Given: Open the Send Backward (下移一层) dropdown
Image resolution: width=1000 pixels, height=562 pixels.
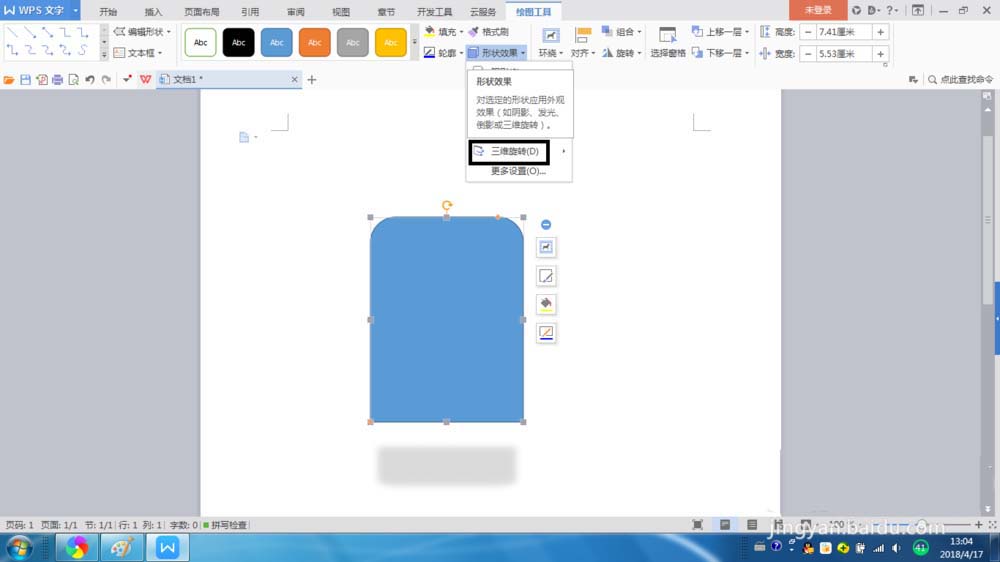Looking at the screenshot, I should (x=721, y=53).
